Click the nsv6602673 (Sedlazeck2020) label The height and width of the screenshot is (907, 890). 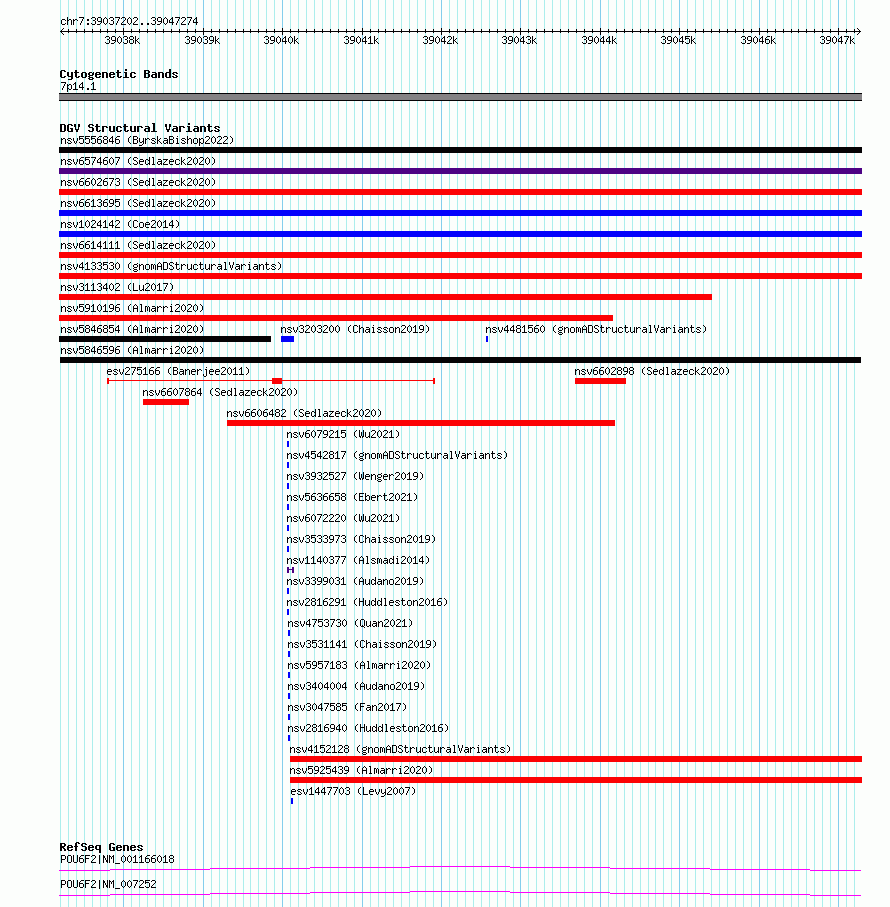point(138,182)
